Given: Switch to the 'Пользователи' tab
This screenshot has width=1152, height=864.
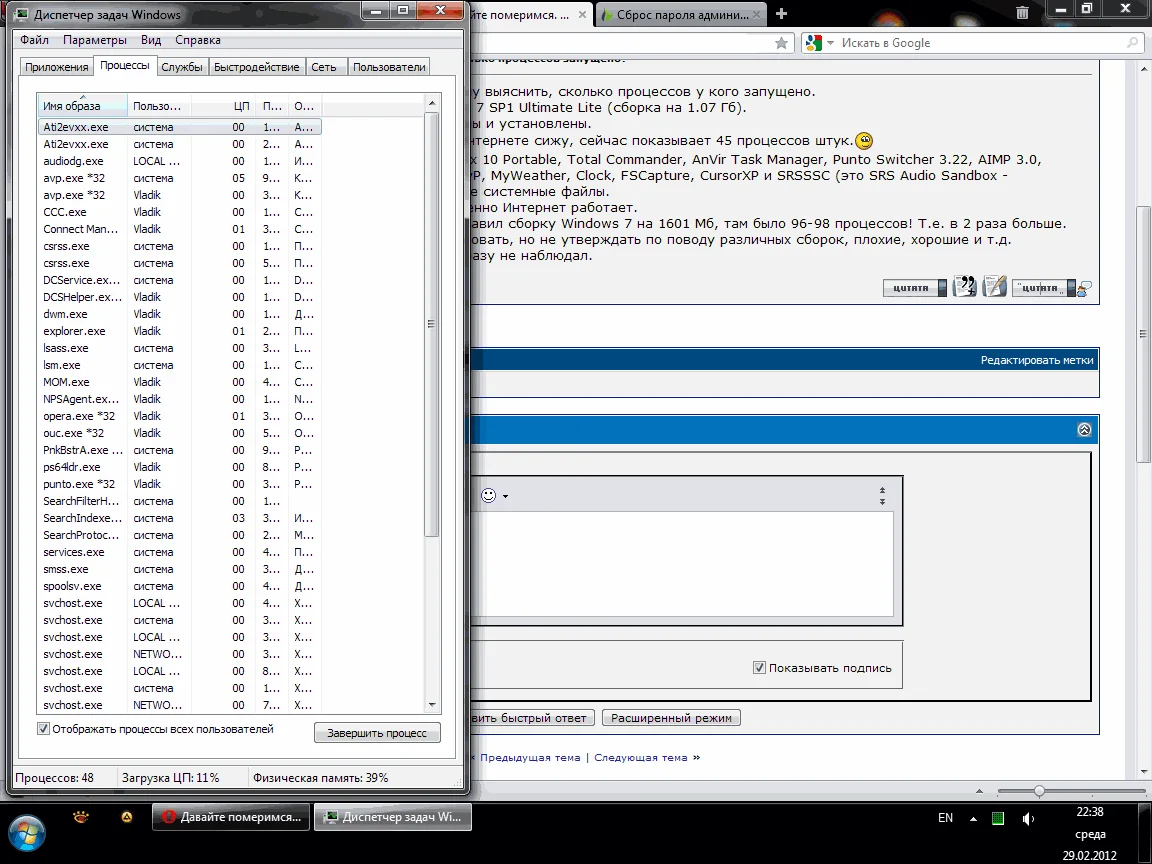Looking at the screenshot, I should (389, 67).
